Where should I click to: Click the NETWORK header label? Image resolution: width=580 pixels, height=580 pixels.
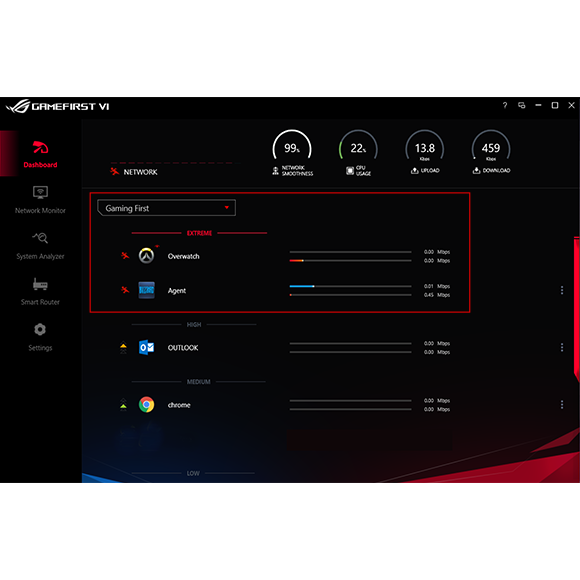[x=140, y=172]
